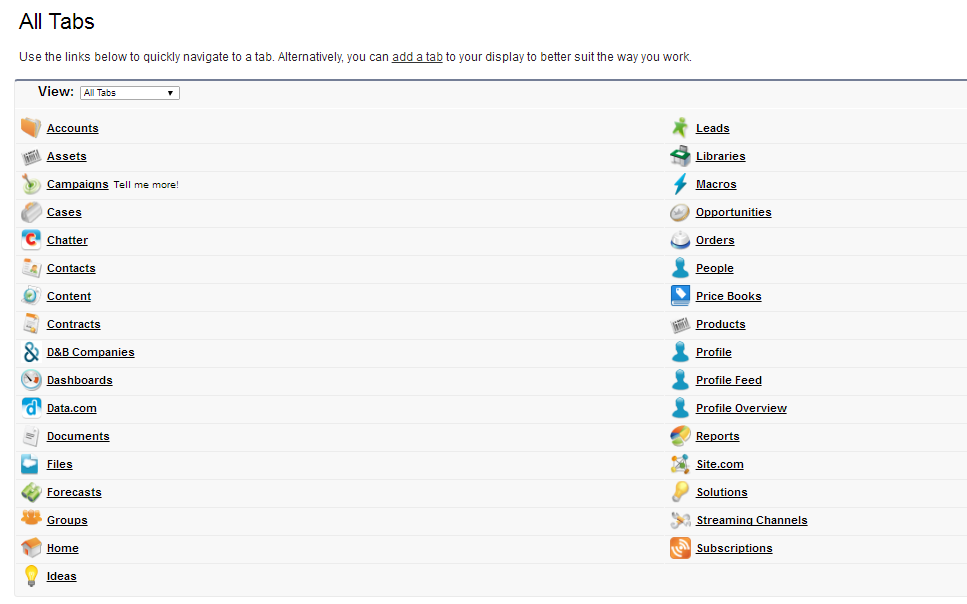The image size is (967, 604).
Task: Open the Campaigns 'Tell me more!' link
Action: click(x=146, y=185)
